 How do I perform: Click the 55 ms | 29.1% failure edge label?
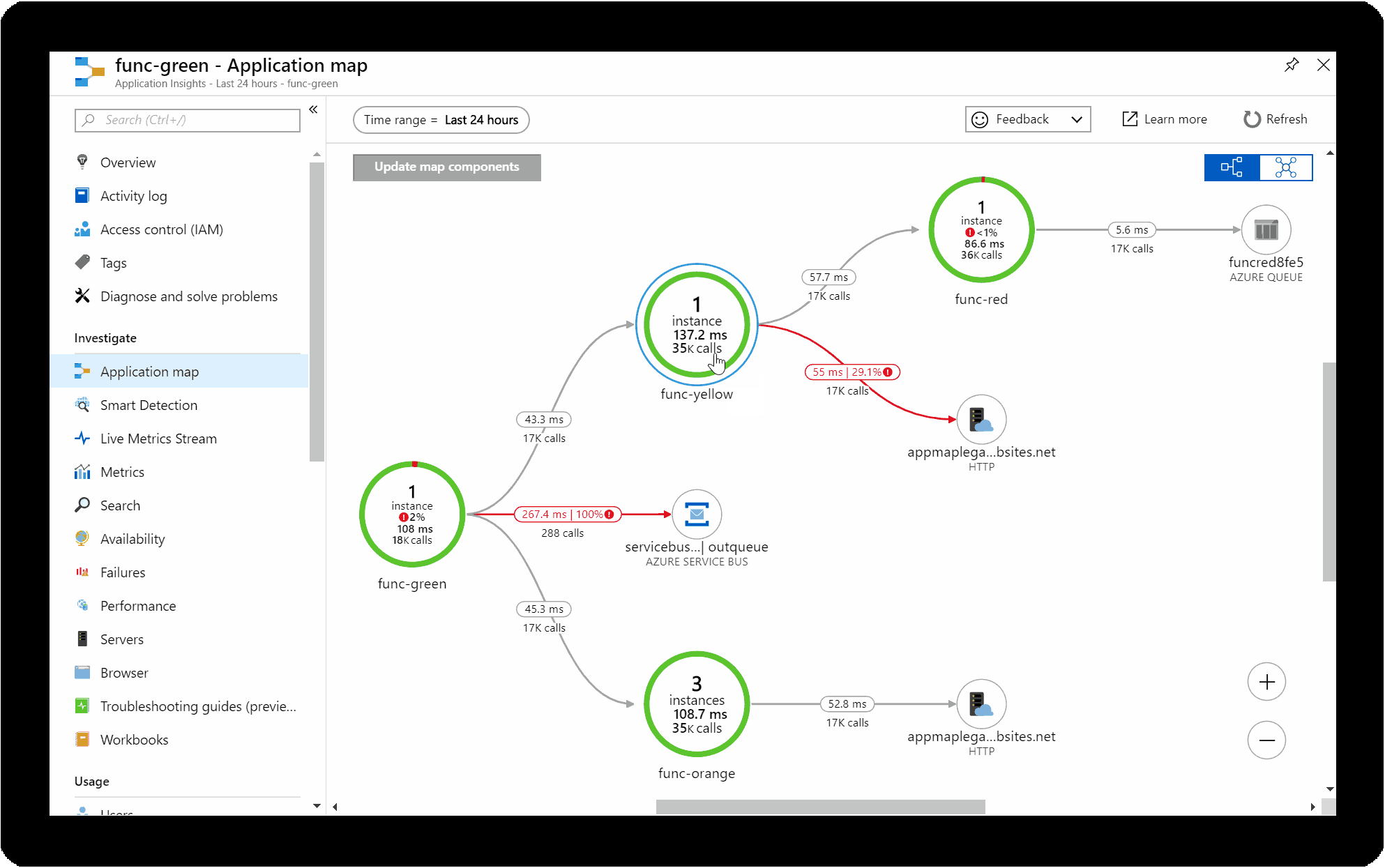coord(852,372)
